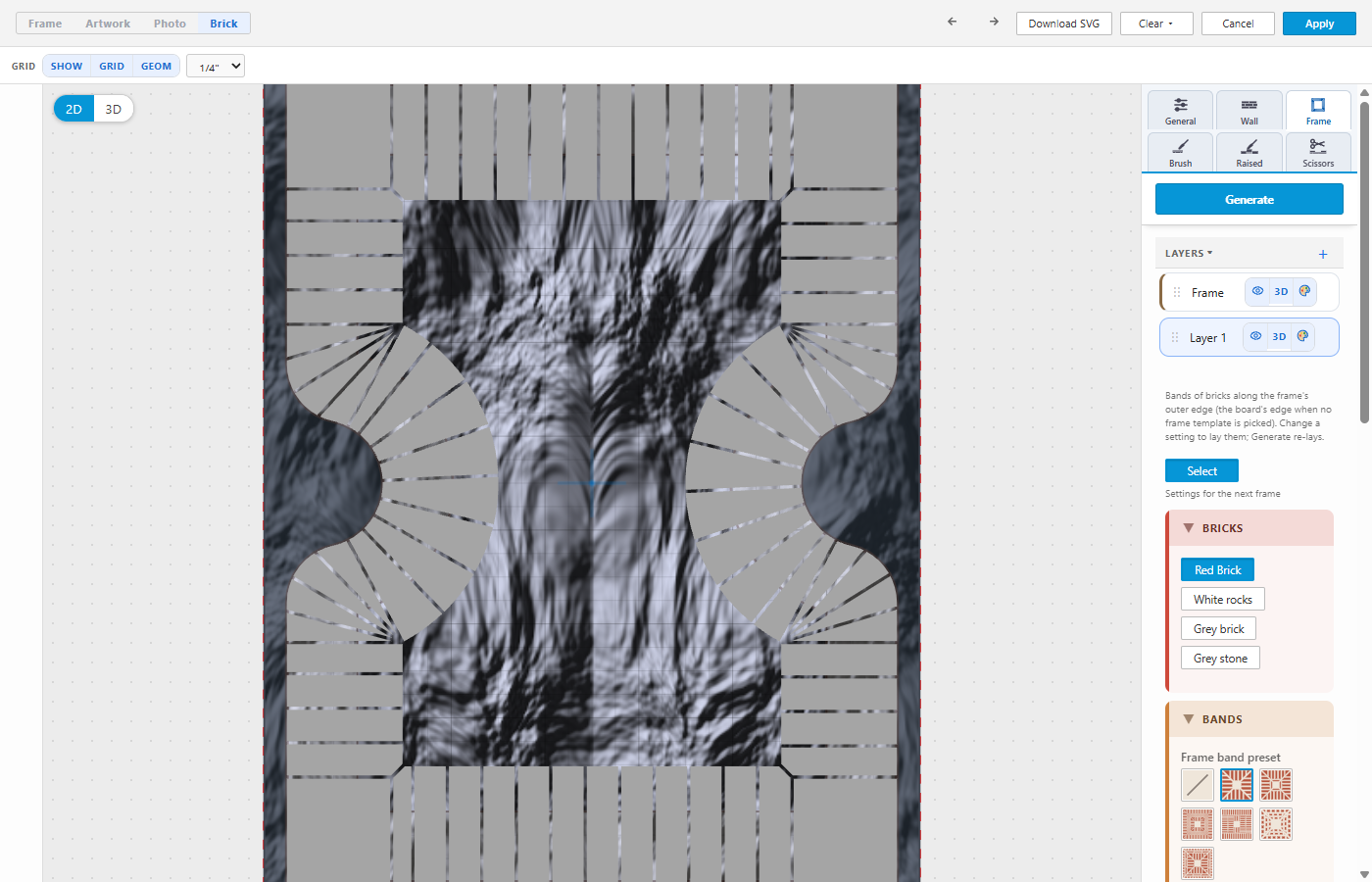Image resolution: width=1372 pixels, height=882 pixels.
Task: Hide Layer 1 with its eye icon
Action: tap(1255, 336)
